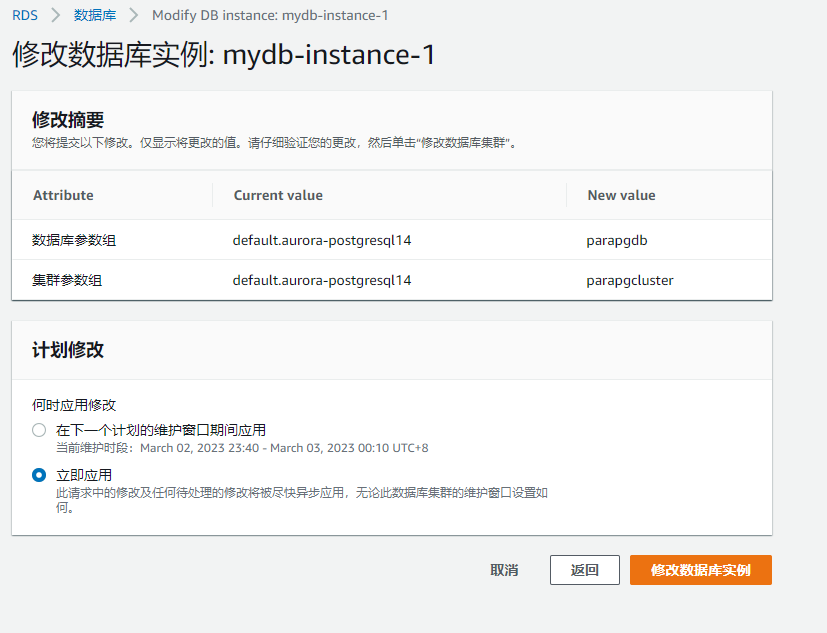Viewport: 827px width, 633px height.
Task: Click the 当前维护时段 date range text
Action: (x=242, y=448)
